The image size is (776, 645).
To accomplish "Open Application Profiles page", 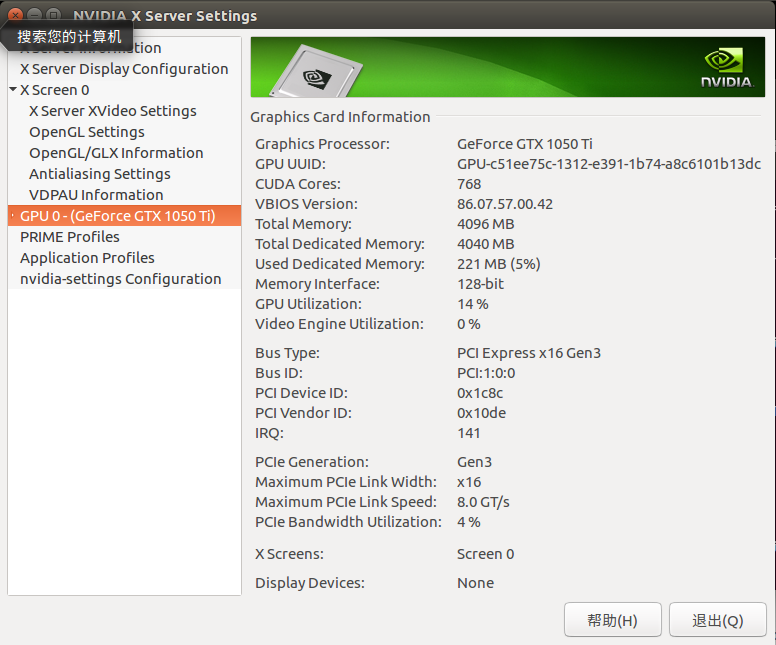I will tap(87, 258).
